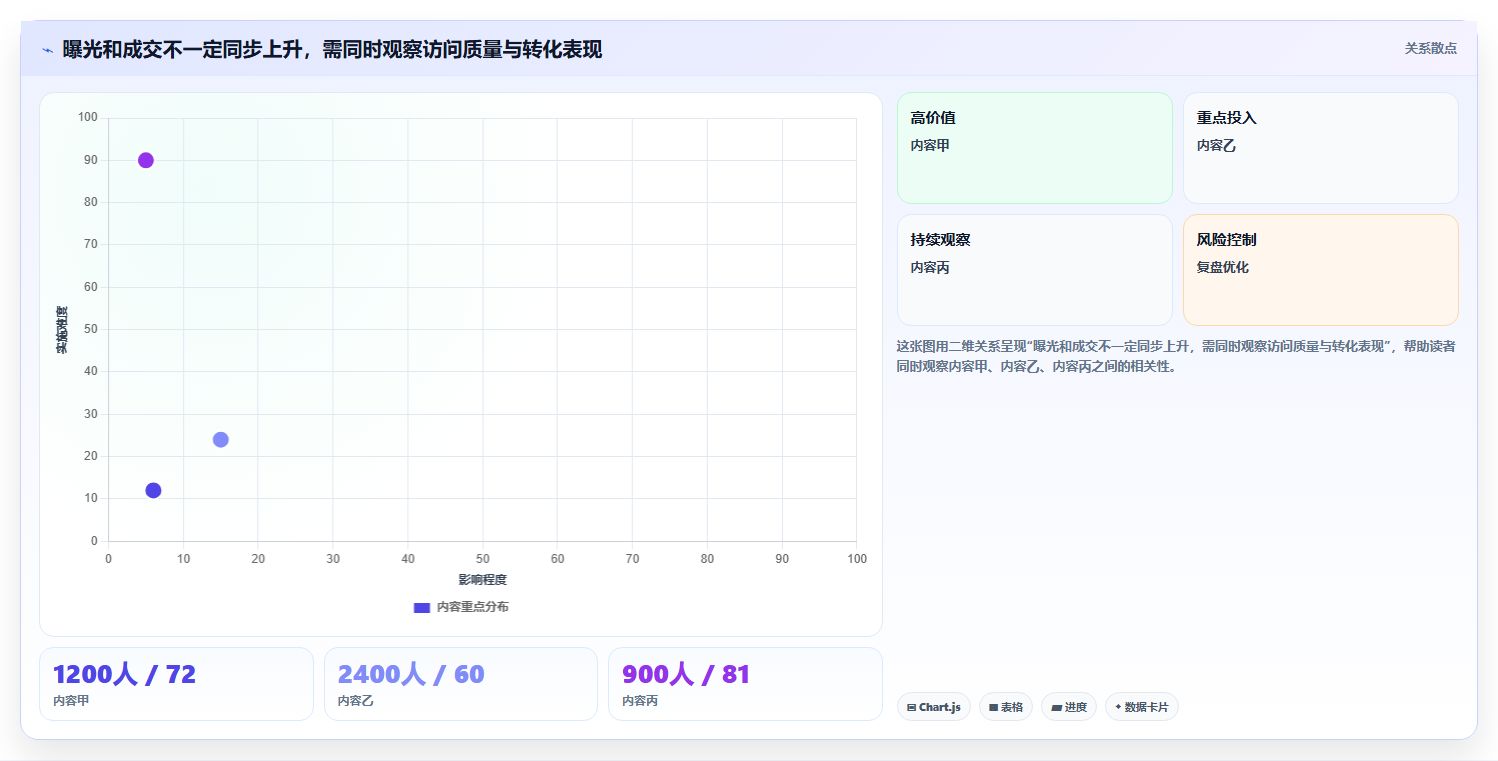Click the purple scatter point near 90
Viewport: 1498px width, 761px height.
[x=146, y=160]
